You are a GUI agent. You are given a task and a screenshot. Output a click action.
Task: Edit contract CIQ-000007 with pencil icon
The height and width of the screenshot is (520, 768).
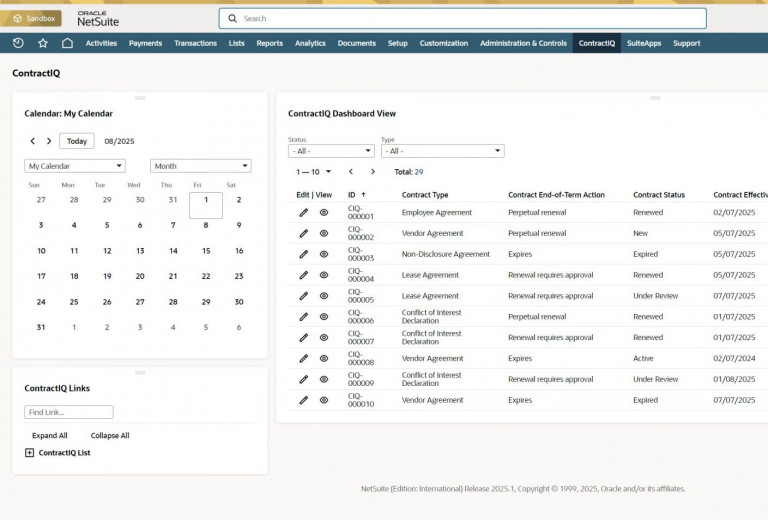[304, 337]
